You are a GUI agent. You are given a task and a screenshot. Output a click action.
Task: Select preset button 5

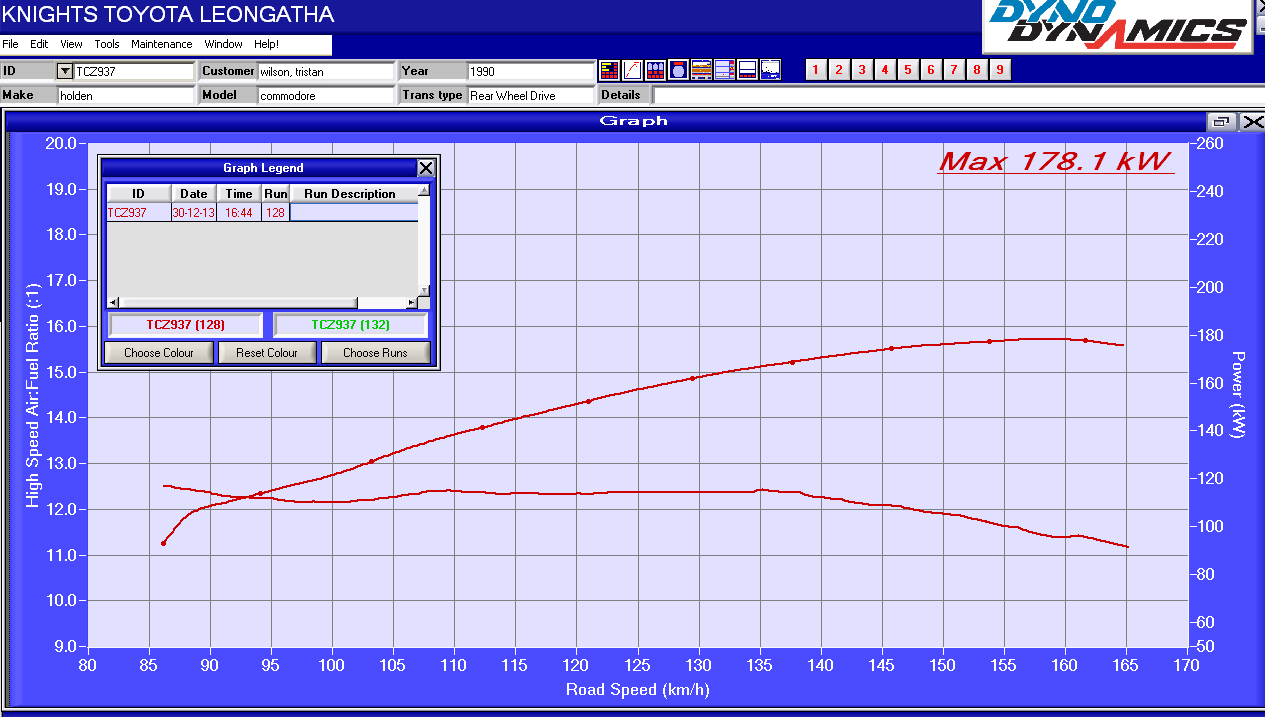(x=908, y=69)
